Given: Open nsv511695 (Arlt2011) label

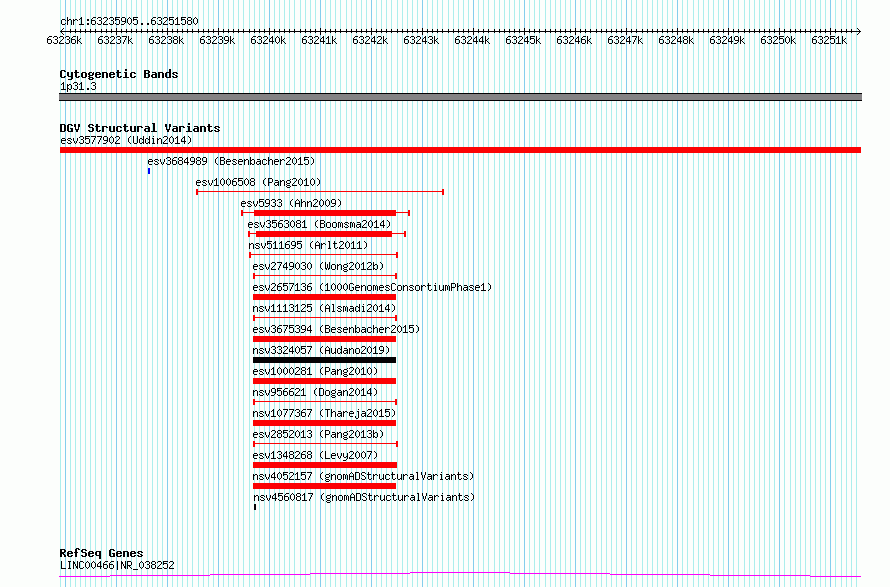Looking at the screenshot, I should tap(308, 245).
